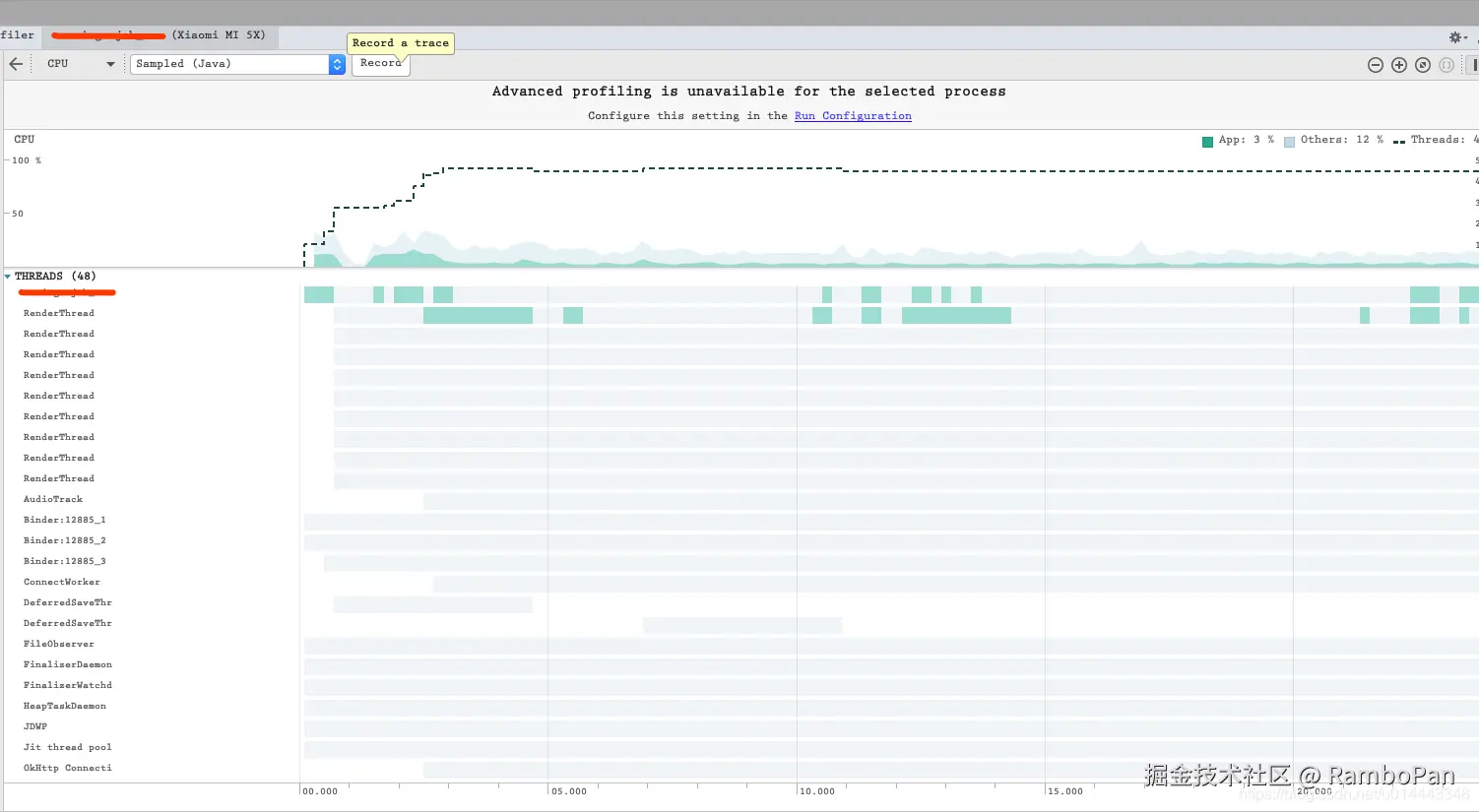Select the Binder:12885_2 thread
This screenshot has height=812, width=1479.
tap(65, 540)
